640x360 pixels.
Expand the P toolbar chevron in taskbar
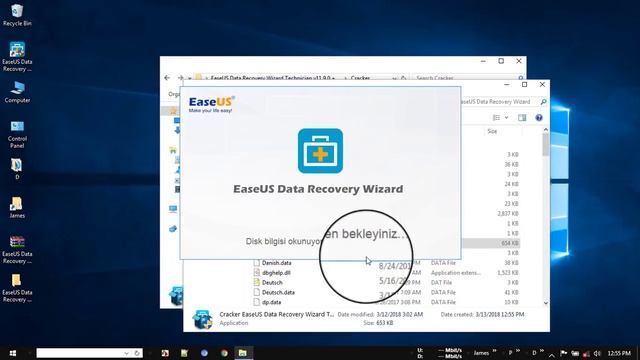518,351
